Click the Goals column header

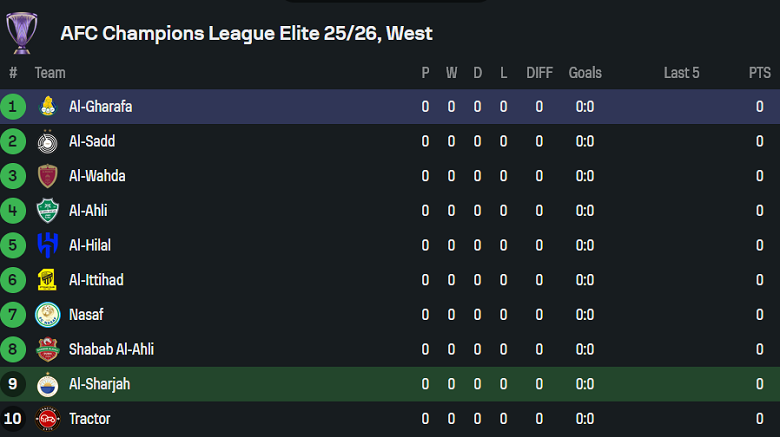coord(585,73)
